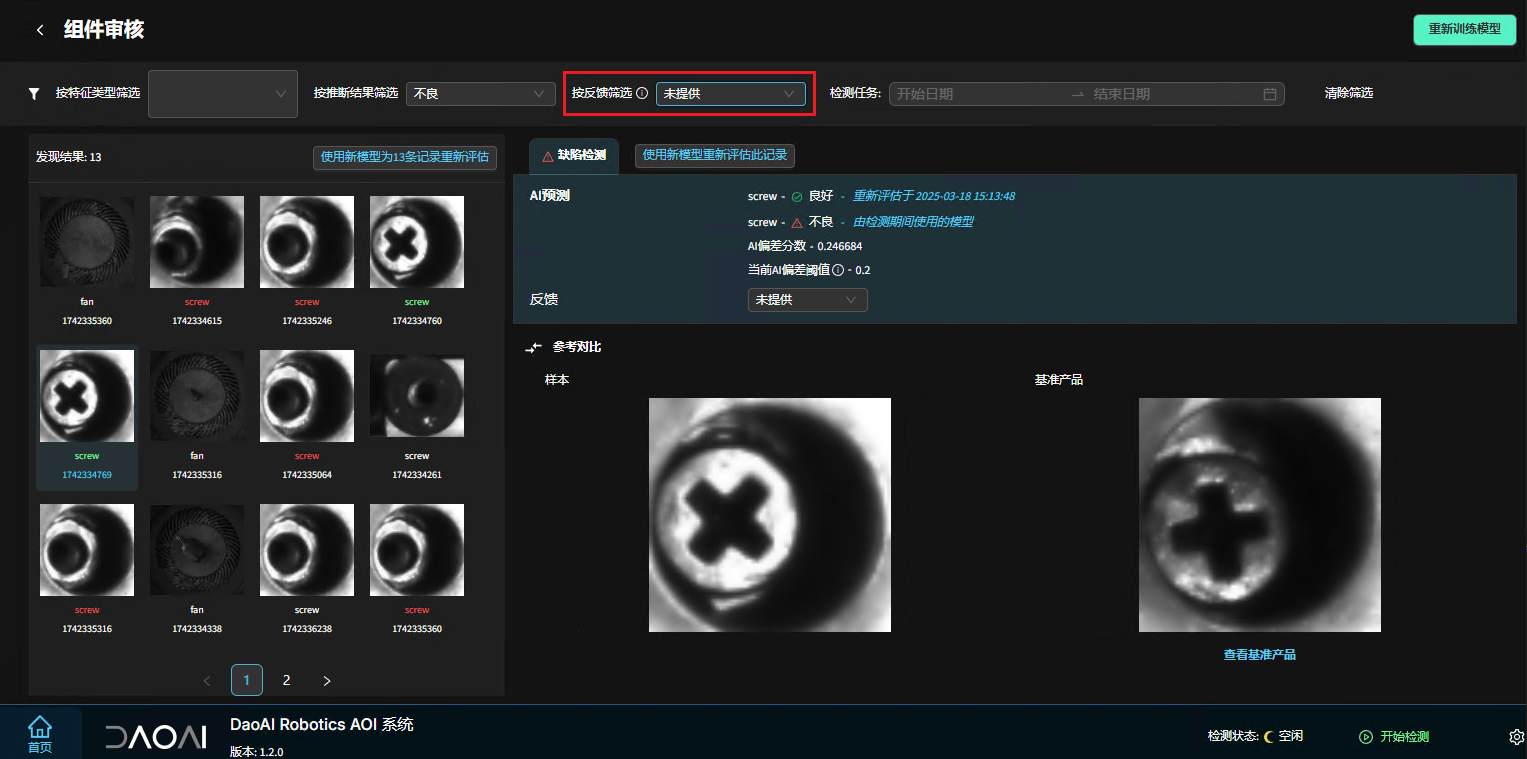
Task: Click text 重新评估于 2025-03-18 15:13:48
Action: pos(934,196)
